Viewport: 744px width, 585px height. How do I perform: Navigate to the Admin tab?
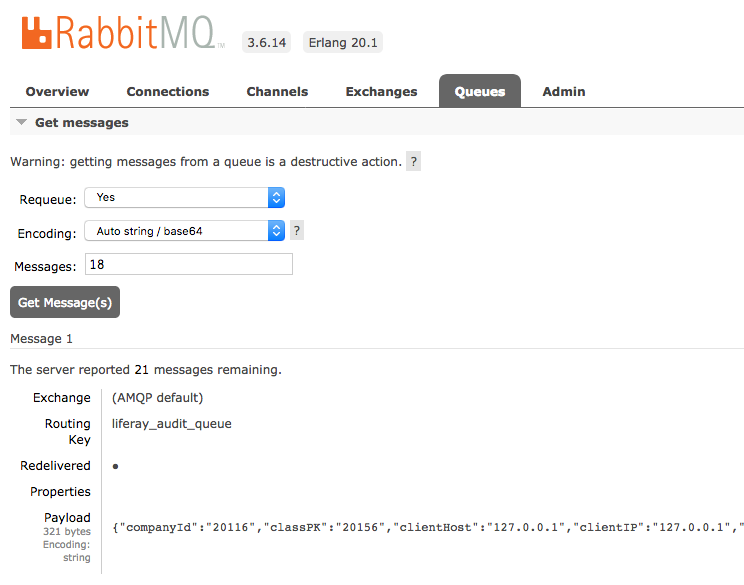(564, 91)
